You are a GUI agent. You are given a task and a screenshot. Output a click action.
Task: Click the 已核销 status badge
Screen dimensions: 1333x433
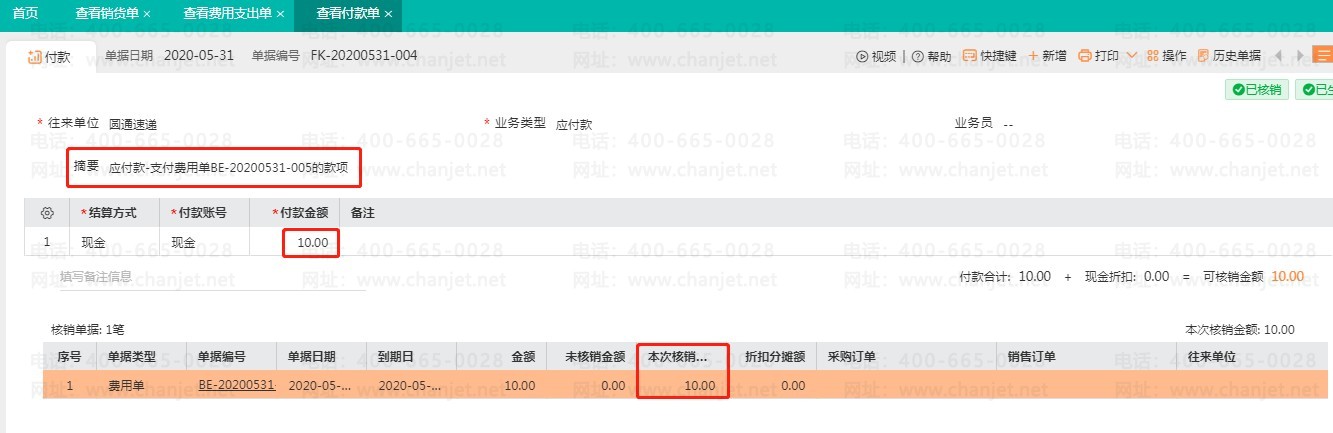1257,90
